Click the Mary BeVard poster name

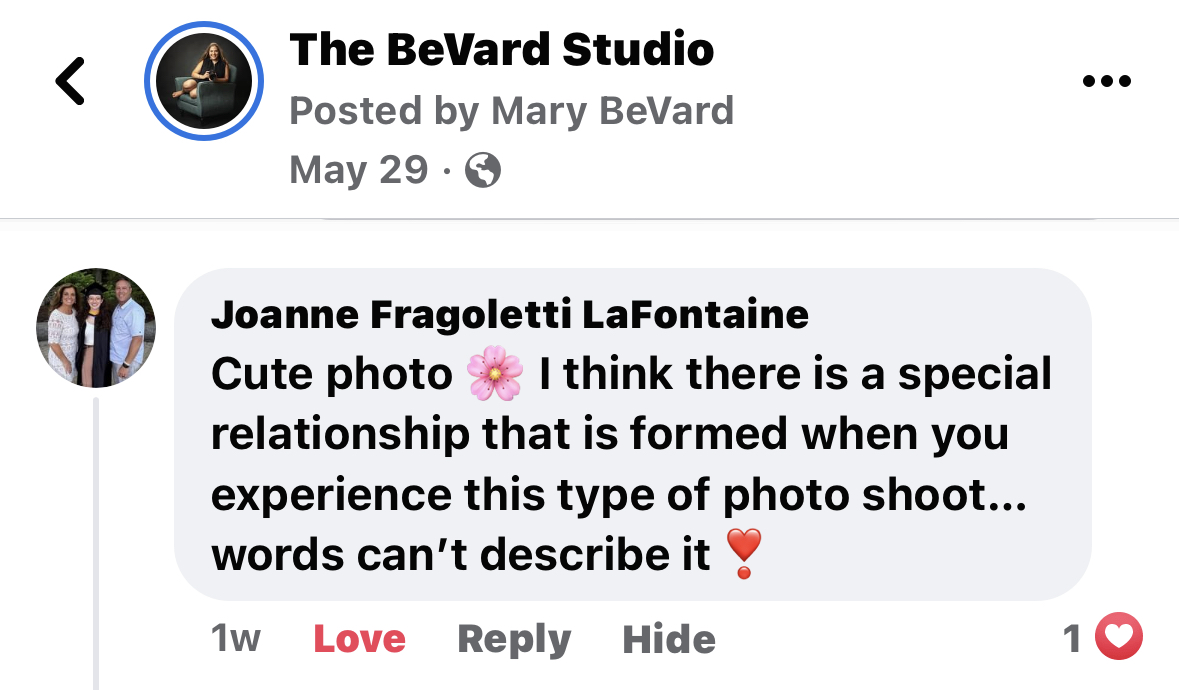611,111
